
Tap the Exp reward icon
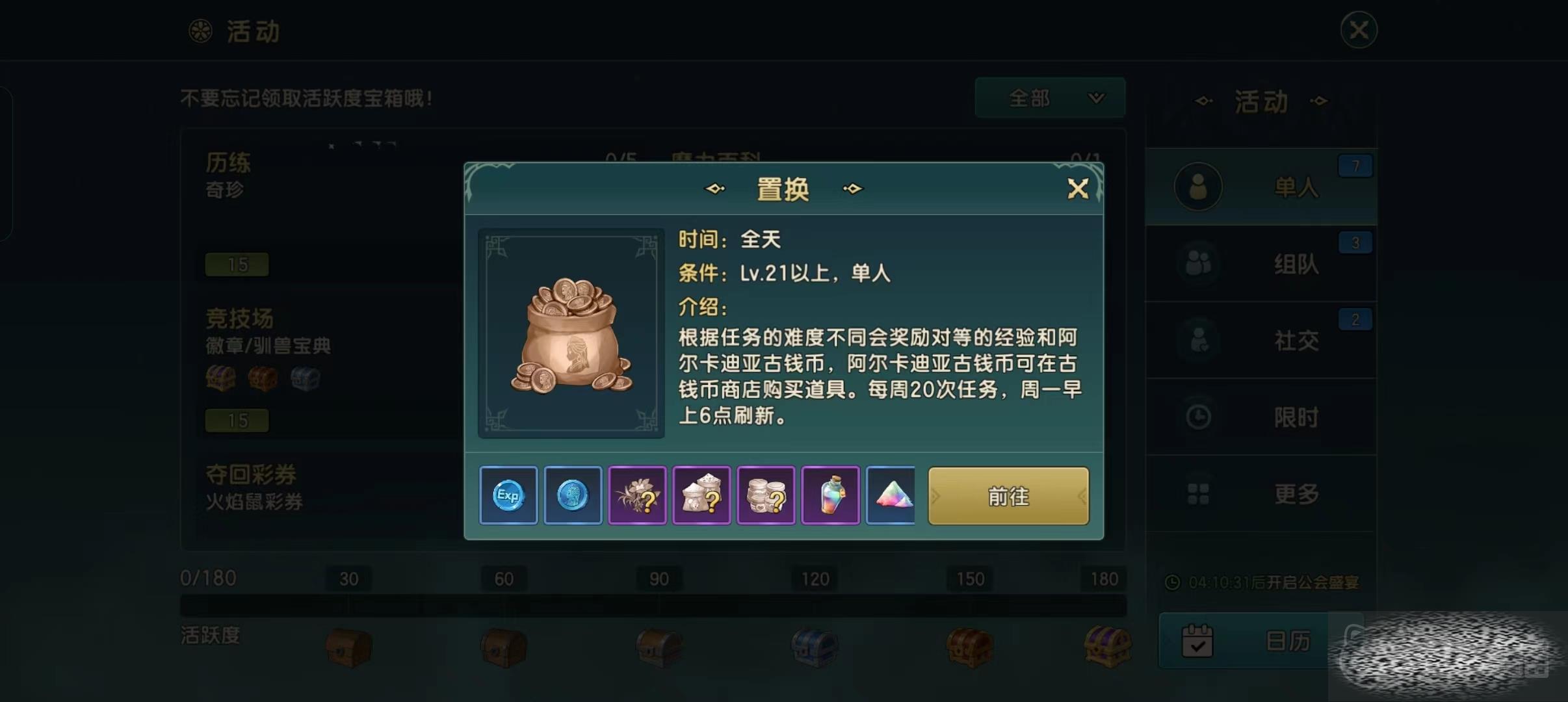pos(508,495)
